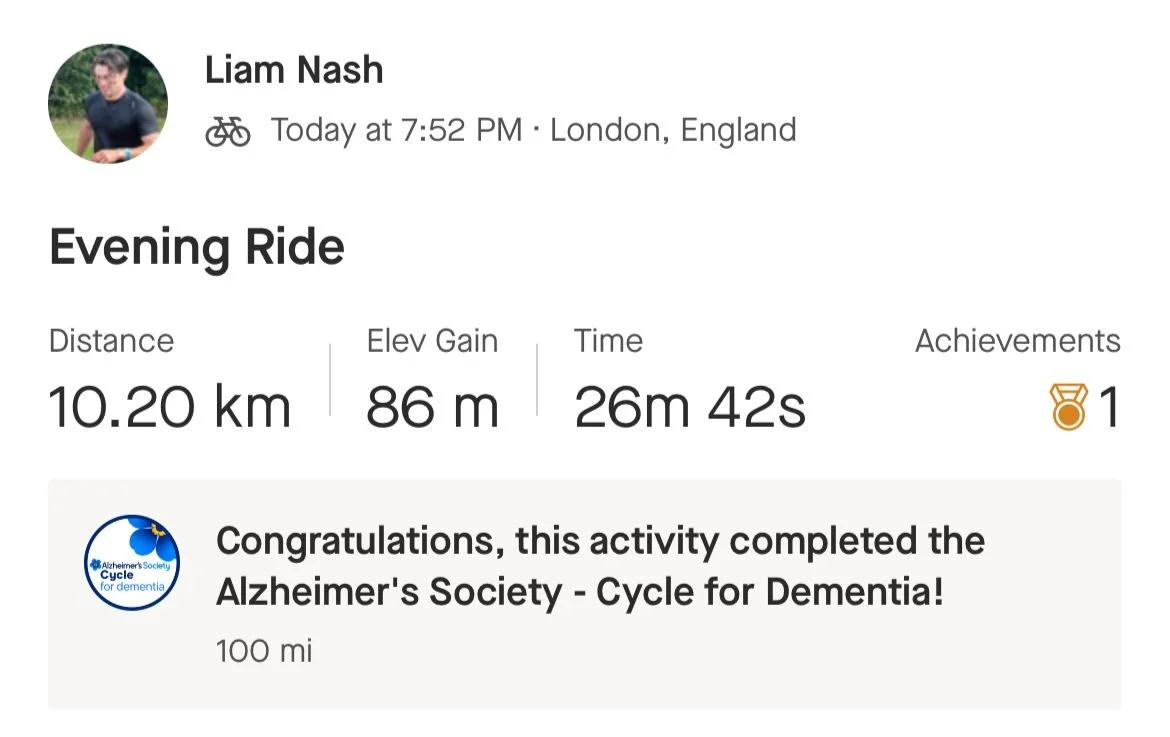Click the achievement count number 1
This screenshot has width=1170, height=737.
(x=1108, y=408)
